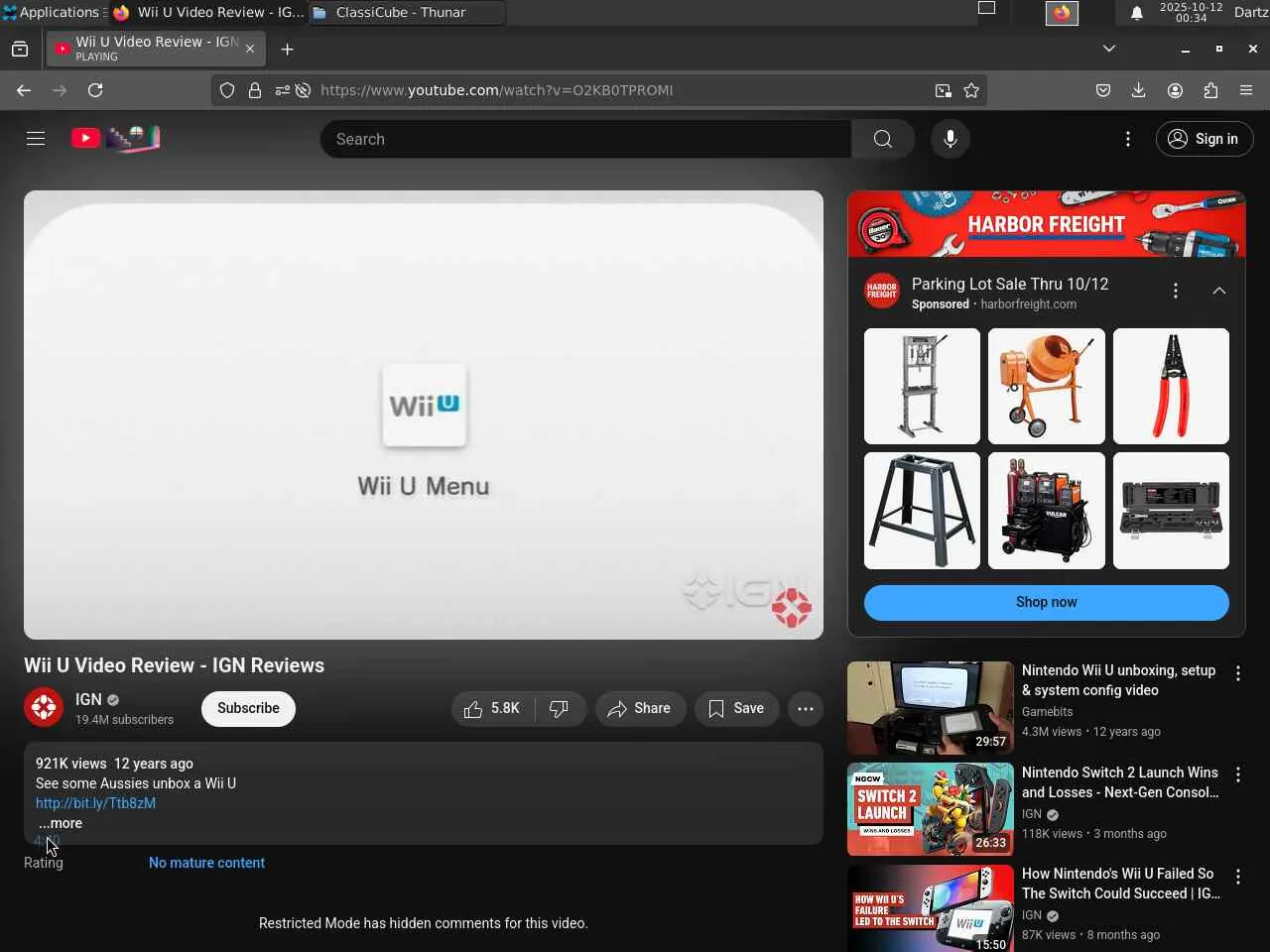
Task: Open the Wii U's Failure video thumbnail
Action: pos(931,908)
